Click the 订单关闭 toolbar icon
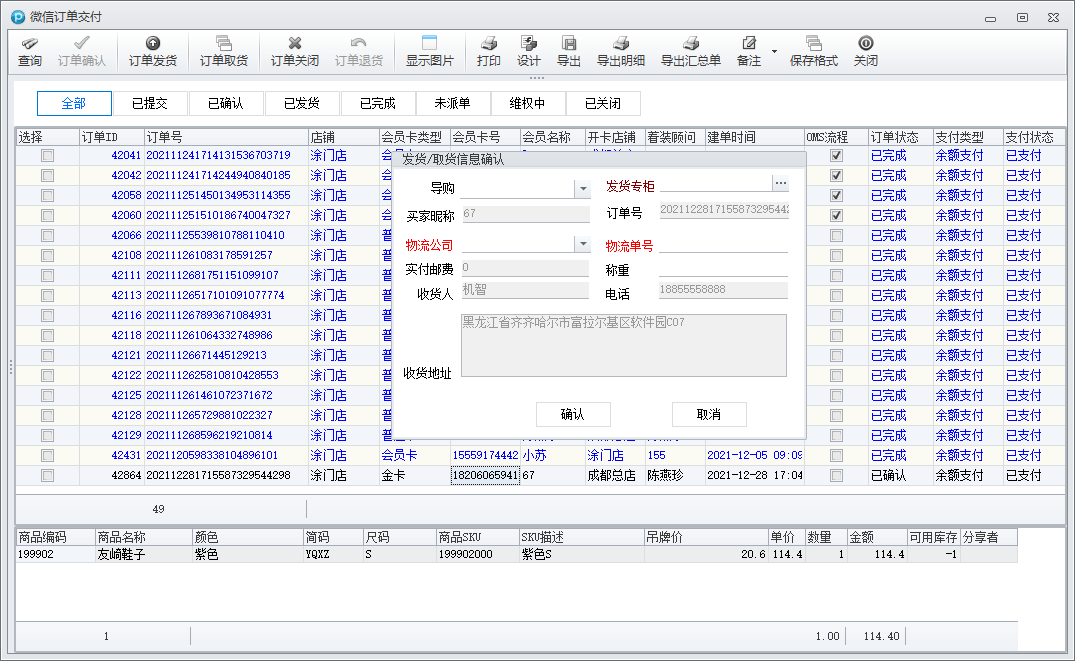The image size is (1075, 661). pos(294,44)
